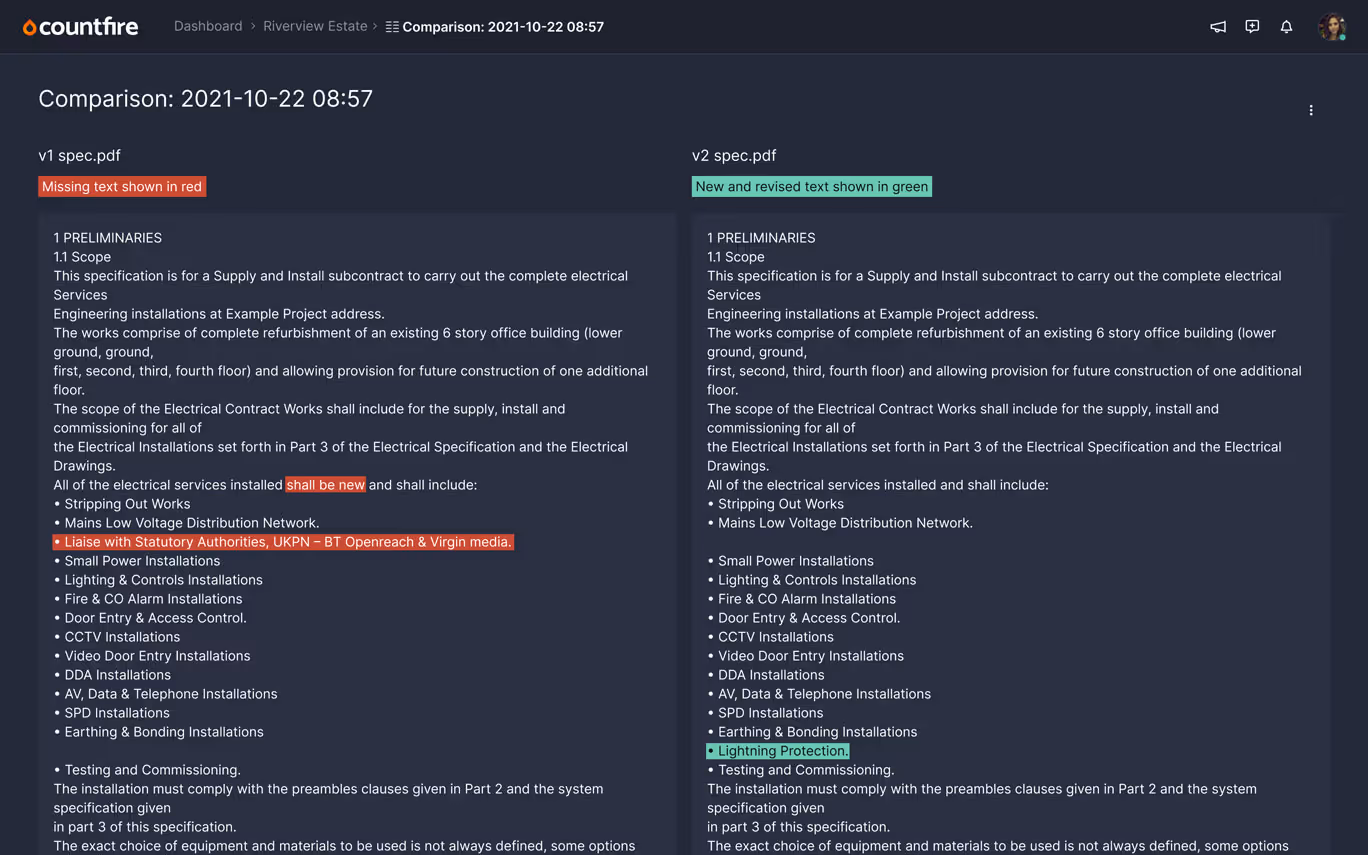Click 'Small Power Installations' in the v1 panel
This screenshot has height=855, width=1368.
coord(142,561)
